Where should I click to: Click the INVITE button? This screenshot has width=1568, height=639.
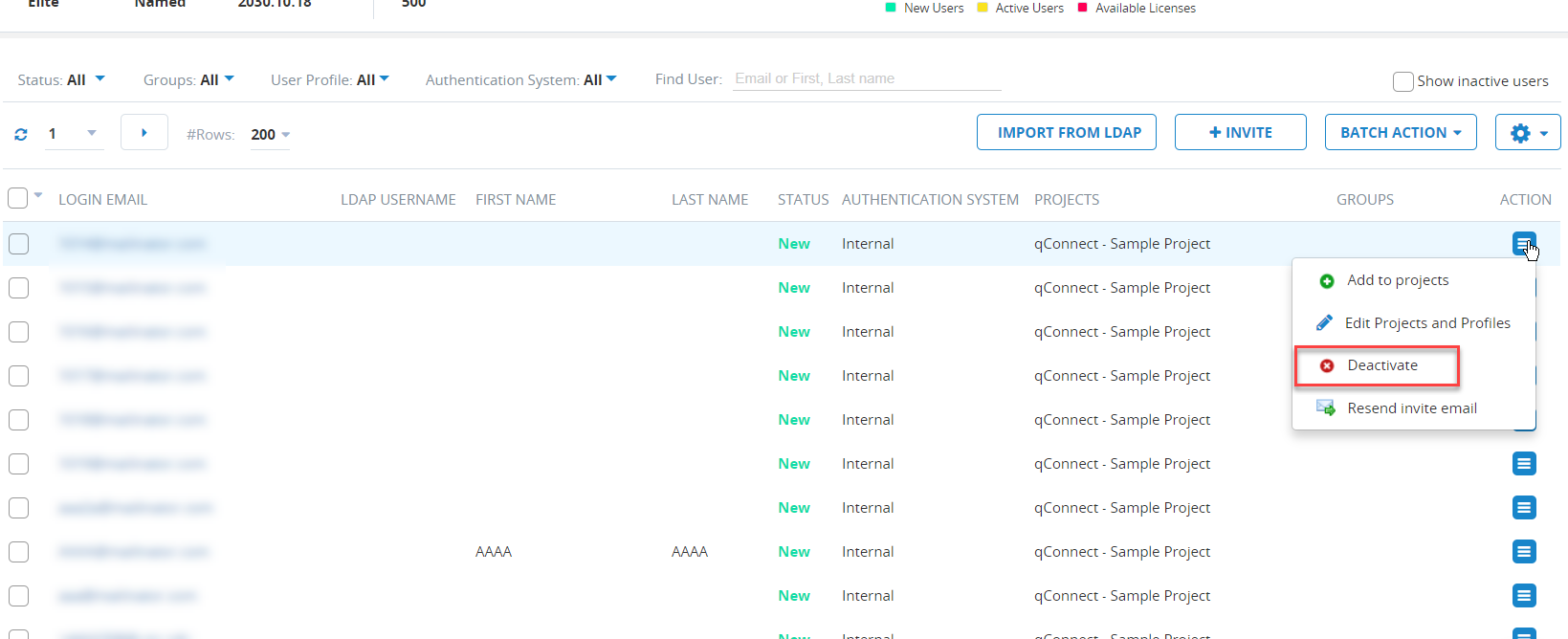click(x=1240, y=133)
